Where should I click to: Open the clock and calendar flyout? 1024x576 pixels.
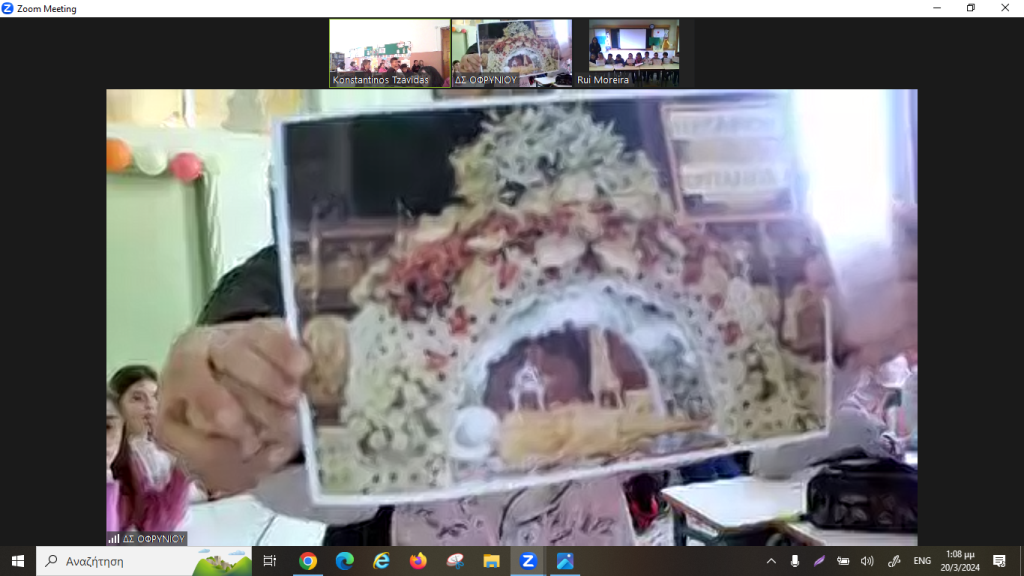point(962,561)
